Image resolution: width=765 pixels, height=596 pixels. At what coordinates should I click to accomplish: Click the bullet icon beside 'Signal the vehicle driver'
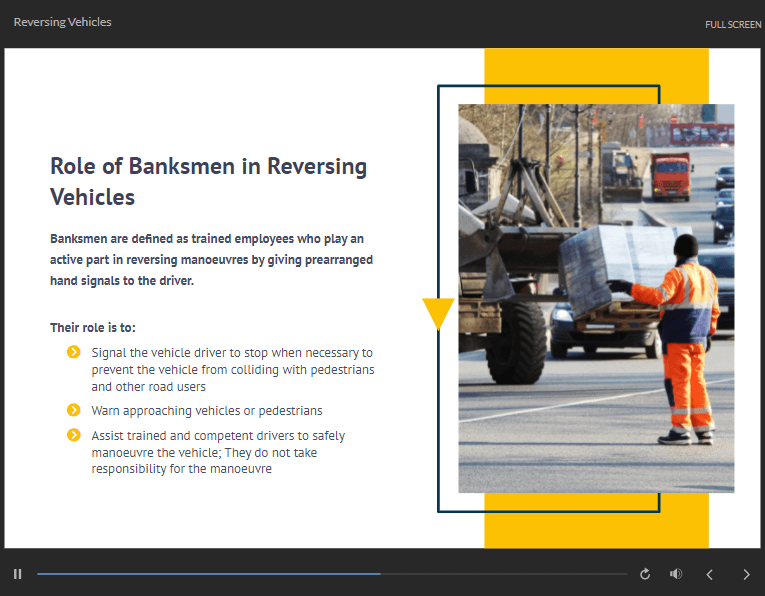[73, 352]
